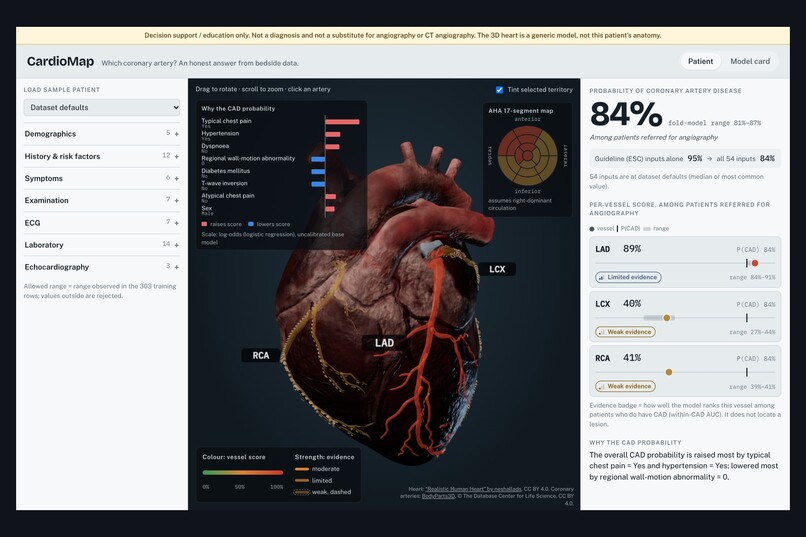806x537 pixels.
Task: Click the 84% CAD probability value
Action: click(626, 114)
